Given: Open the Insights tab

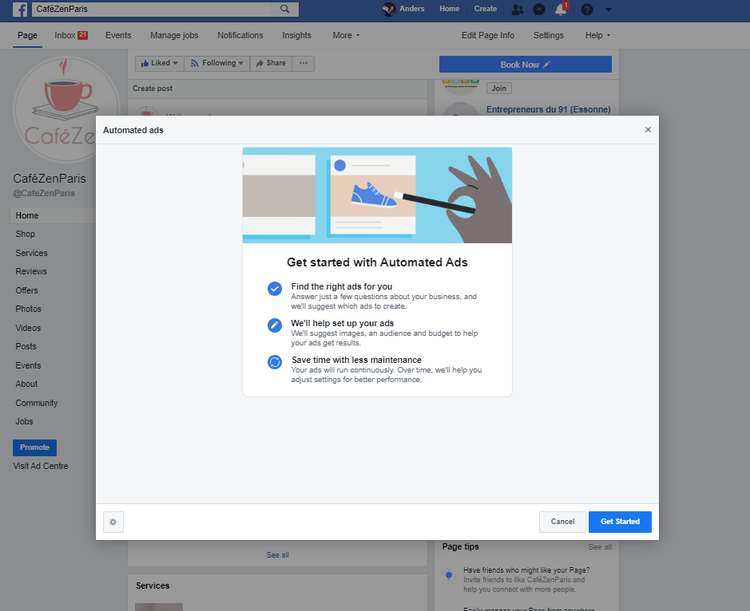Looking at the screenshot, I should point(297,35).
